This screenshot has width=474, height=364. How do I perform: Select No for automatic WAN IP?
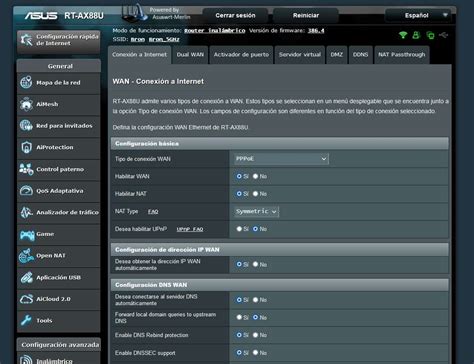(255, 264)
